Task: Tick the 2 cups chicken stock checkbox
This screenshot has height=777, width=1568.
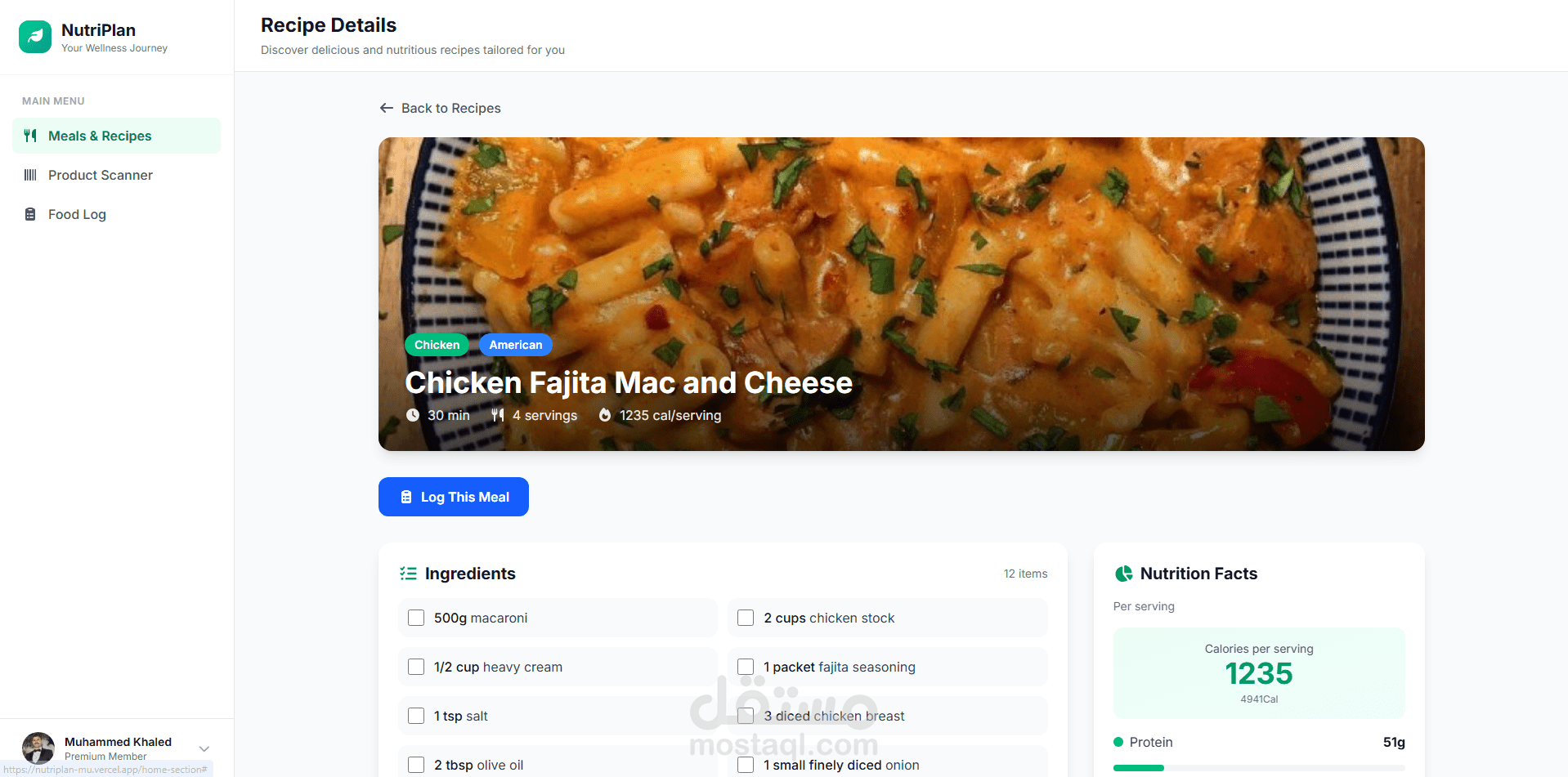Action: pyautogui.click(x=746, y=618)
